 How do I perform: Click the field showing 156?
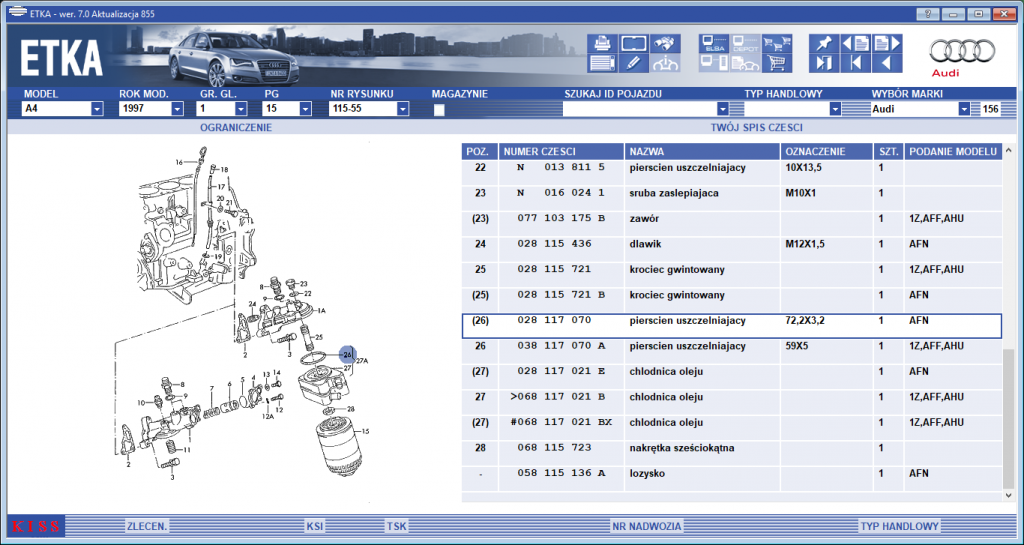[991, 109]
